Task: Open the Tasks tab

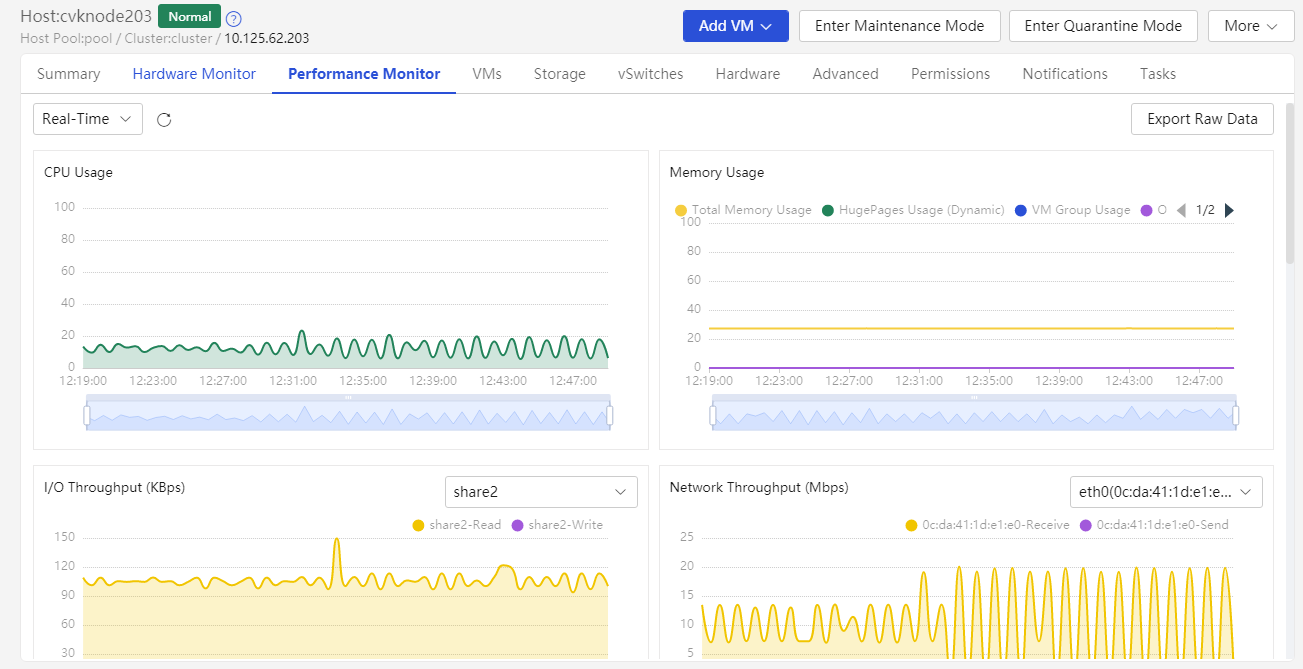Action: coord(1158,74)
